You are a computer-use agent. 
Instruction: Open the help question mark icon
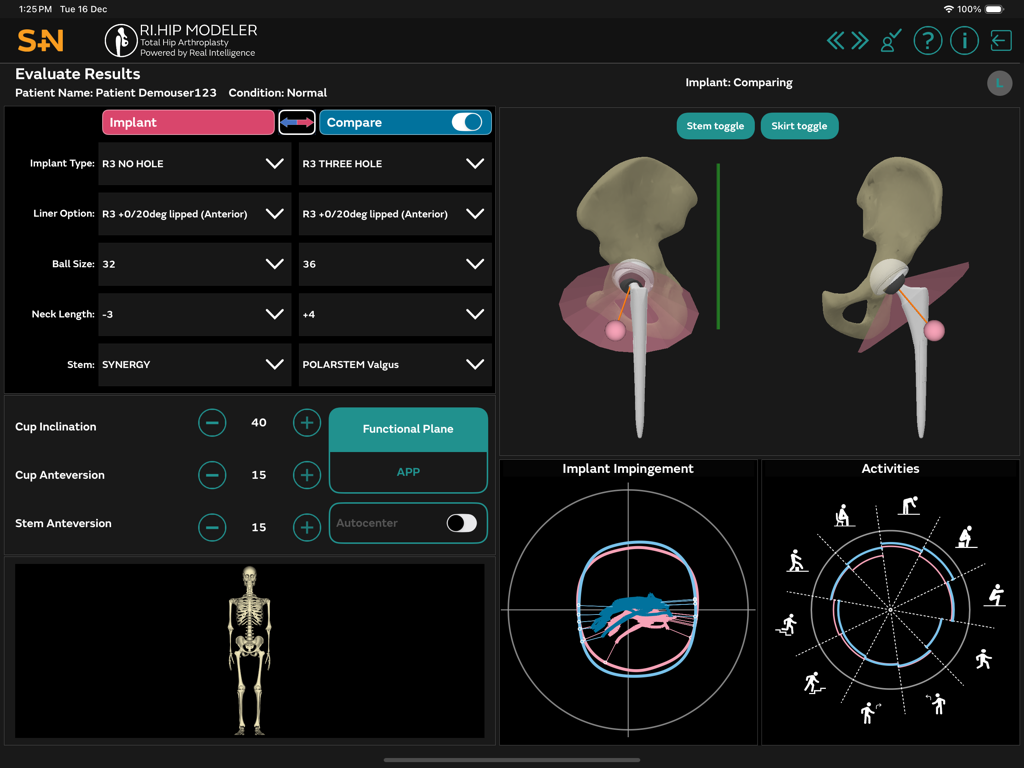[927, 40]
